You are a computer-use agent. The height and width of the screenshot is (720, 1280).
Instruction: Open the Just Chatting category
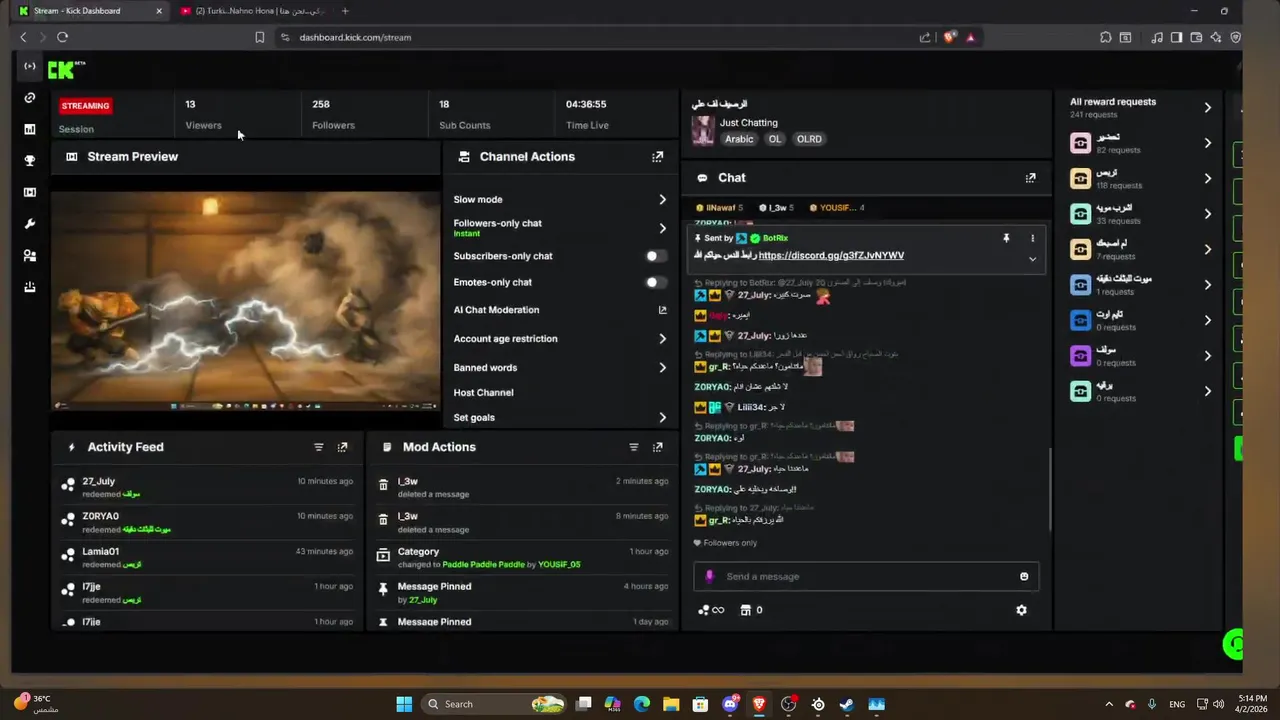748,123
